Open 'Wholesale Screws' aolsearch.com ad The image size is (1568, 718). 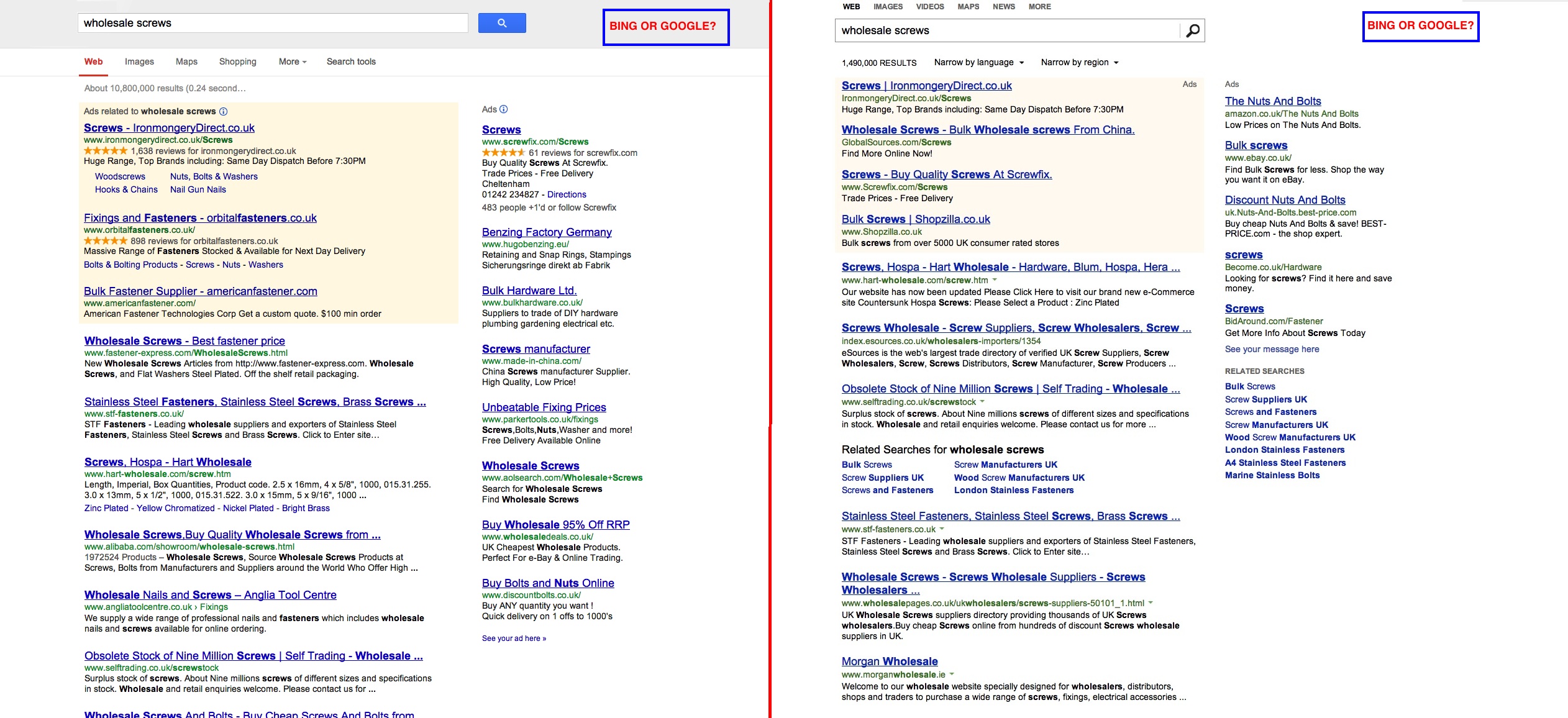(531, 466)
